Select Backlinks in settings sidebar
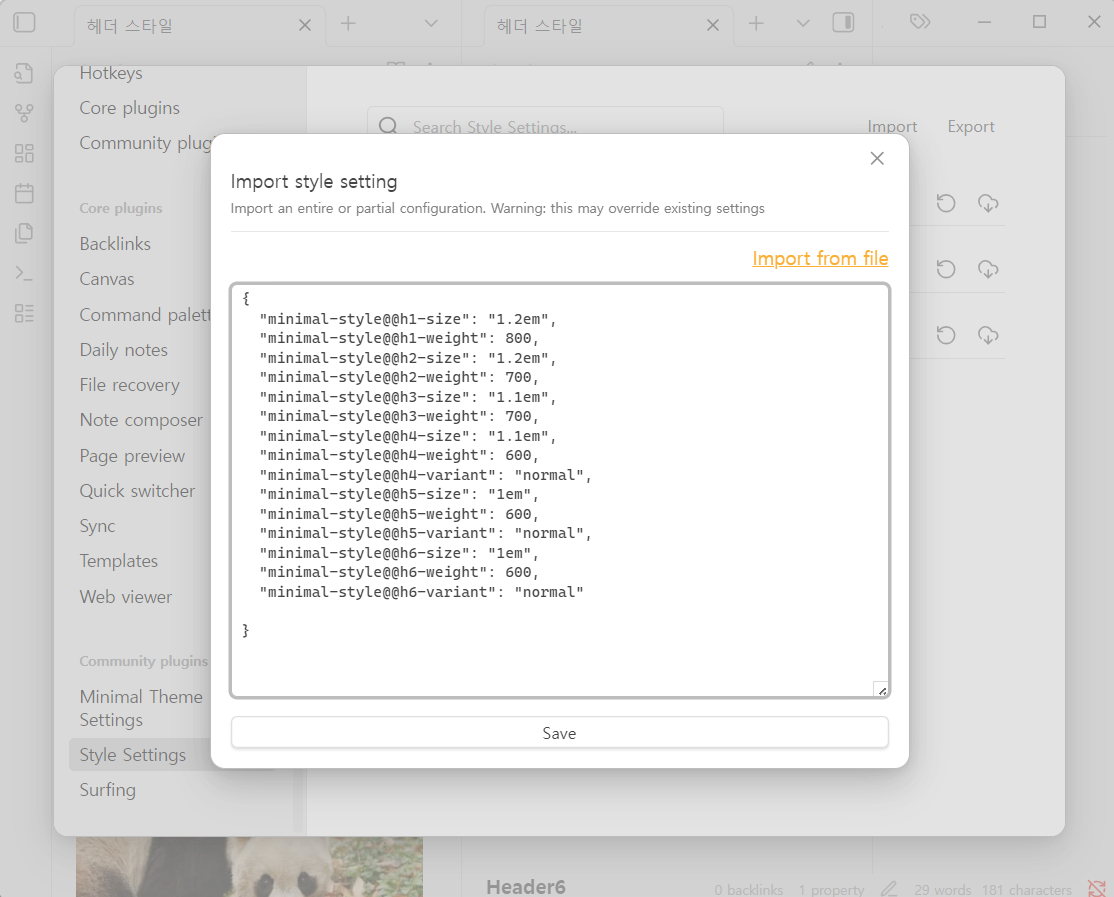The height and width of the screenshot is (897, 1114). [115, 244]
